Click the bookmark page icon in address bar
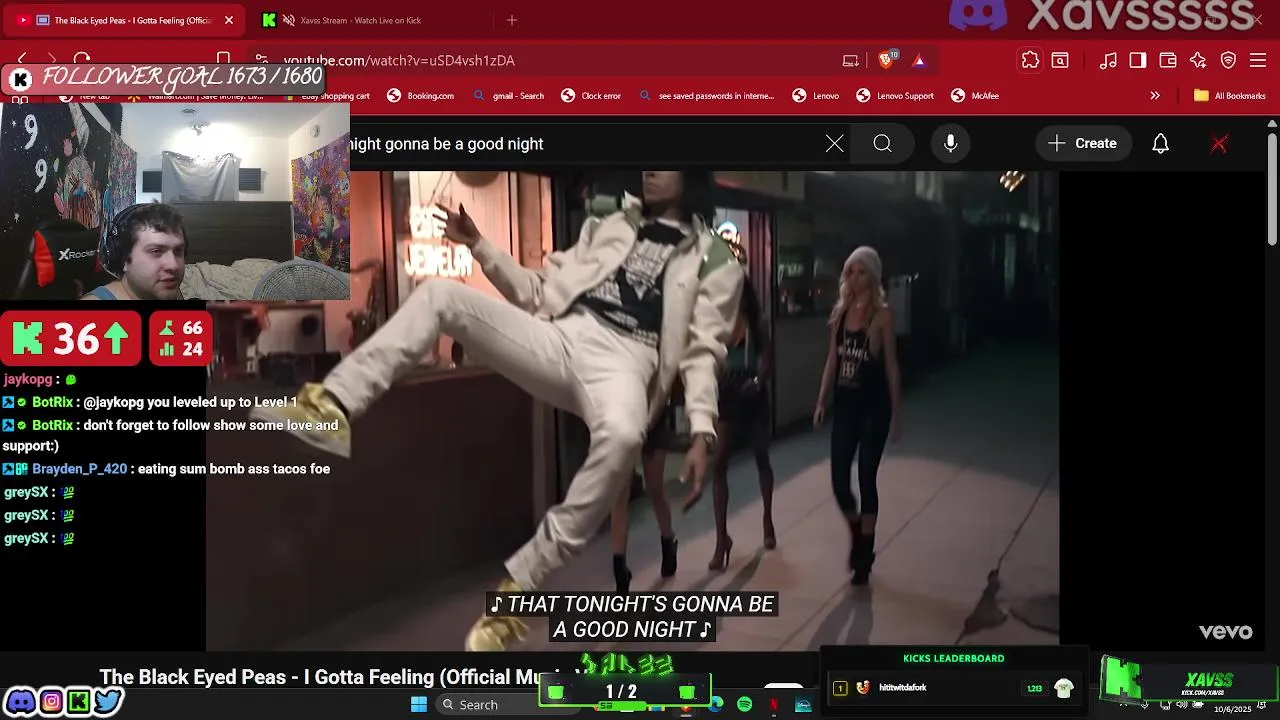 (224, 60)
